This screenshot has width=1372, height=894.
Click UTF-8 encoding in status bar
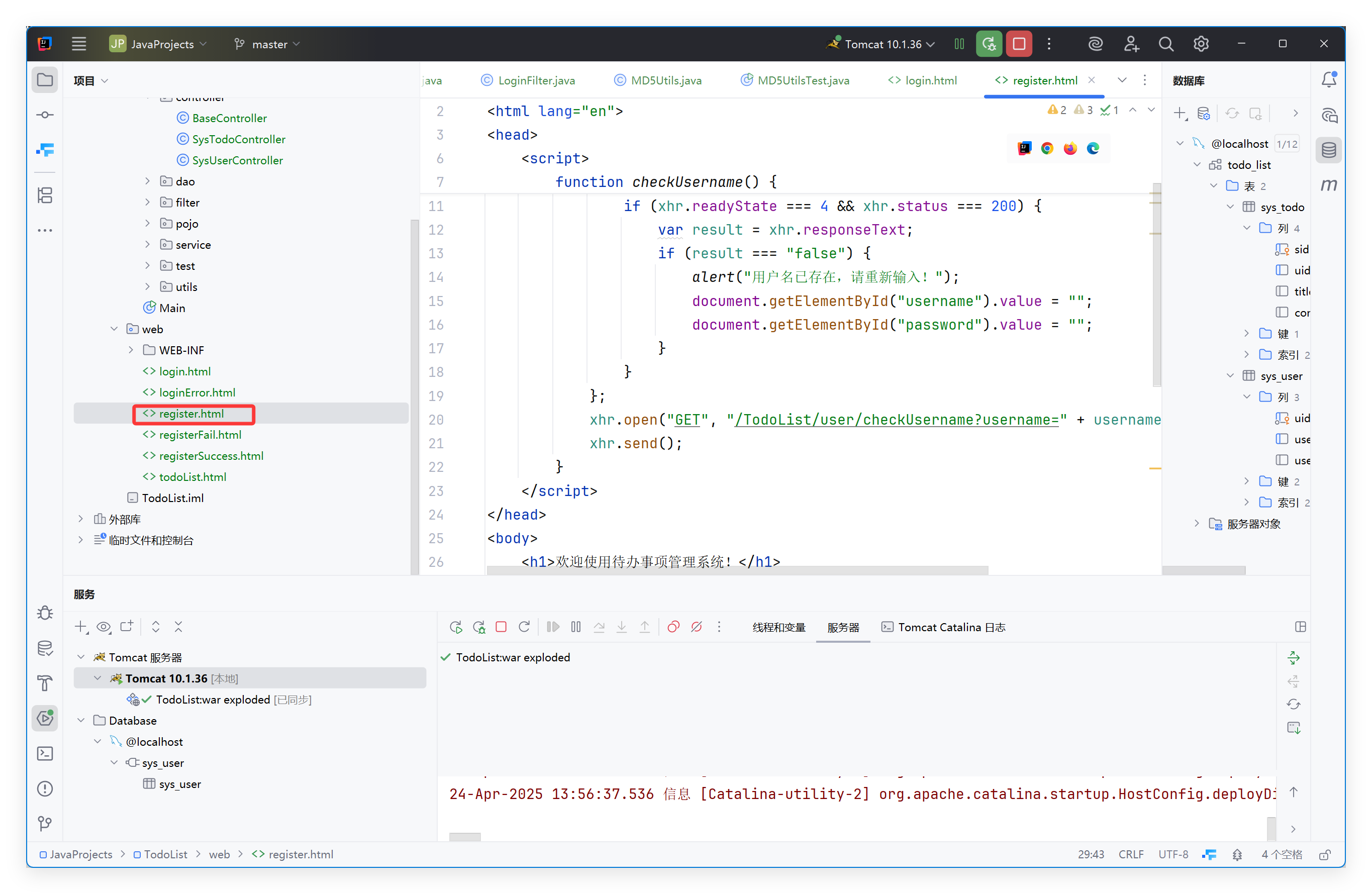click(1173, 854)
